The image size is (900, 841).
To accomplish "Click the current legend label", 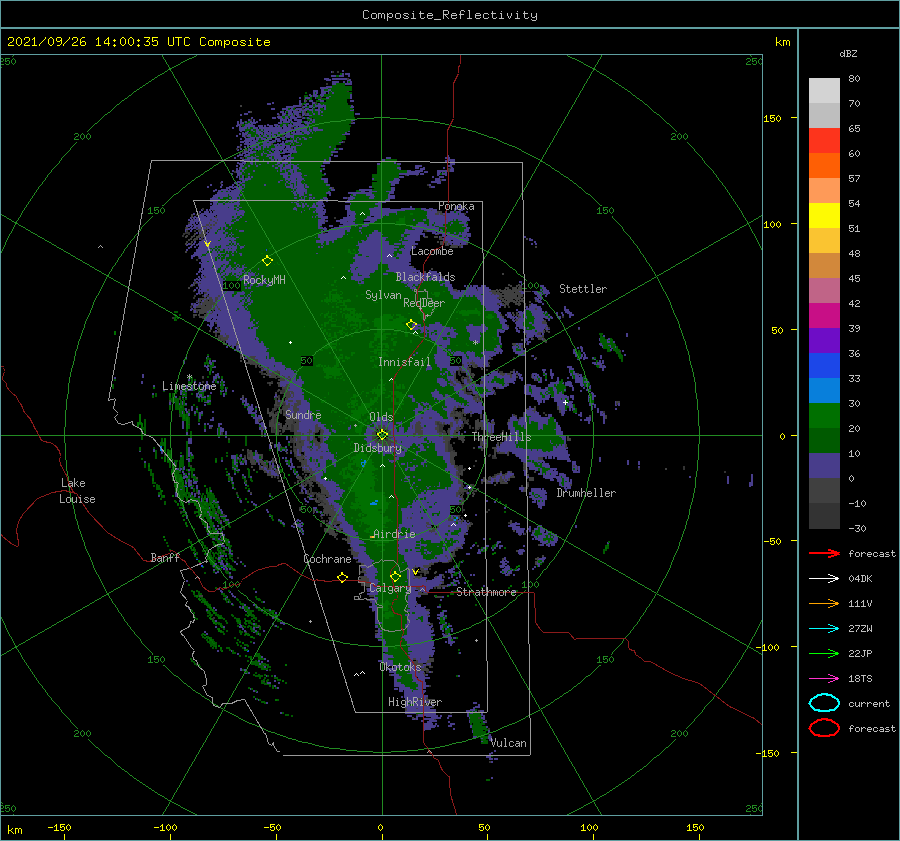I will click(x=869, y=703).
